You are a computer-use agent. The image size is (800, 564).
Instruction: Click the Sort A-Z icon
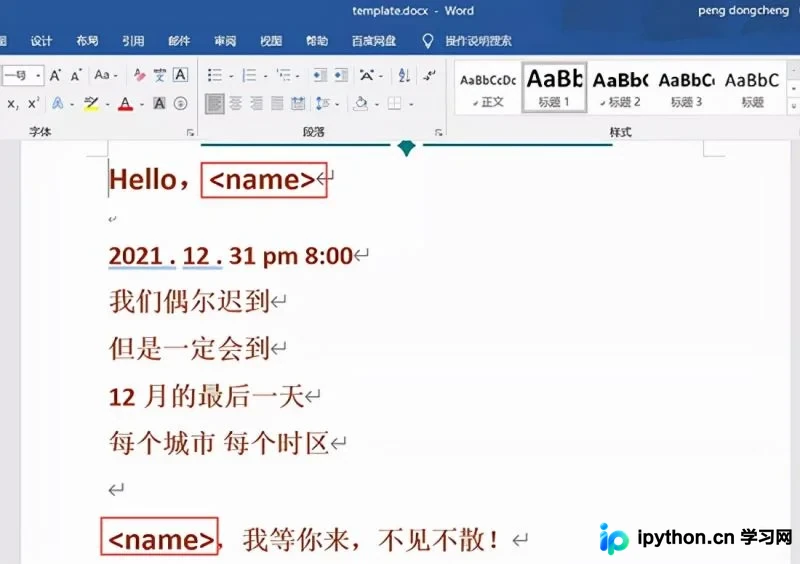pos(404,76)
